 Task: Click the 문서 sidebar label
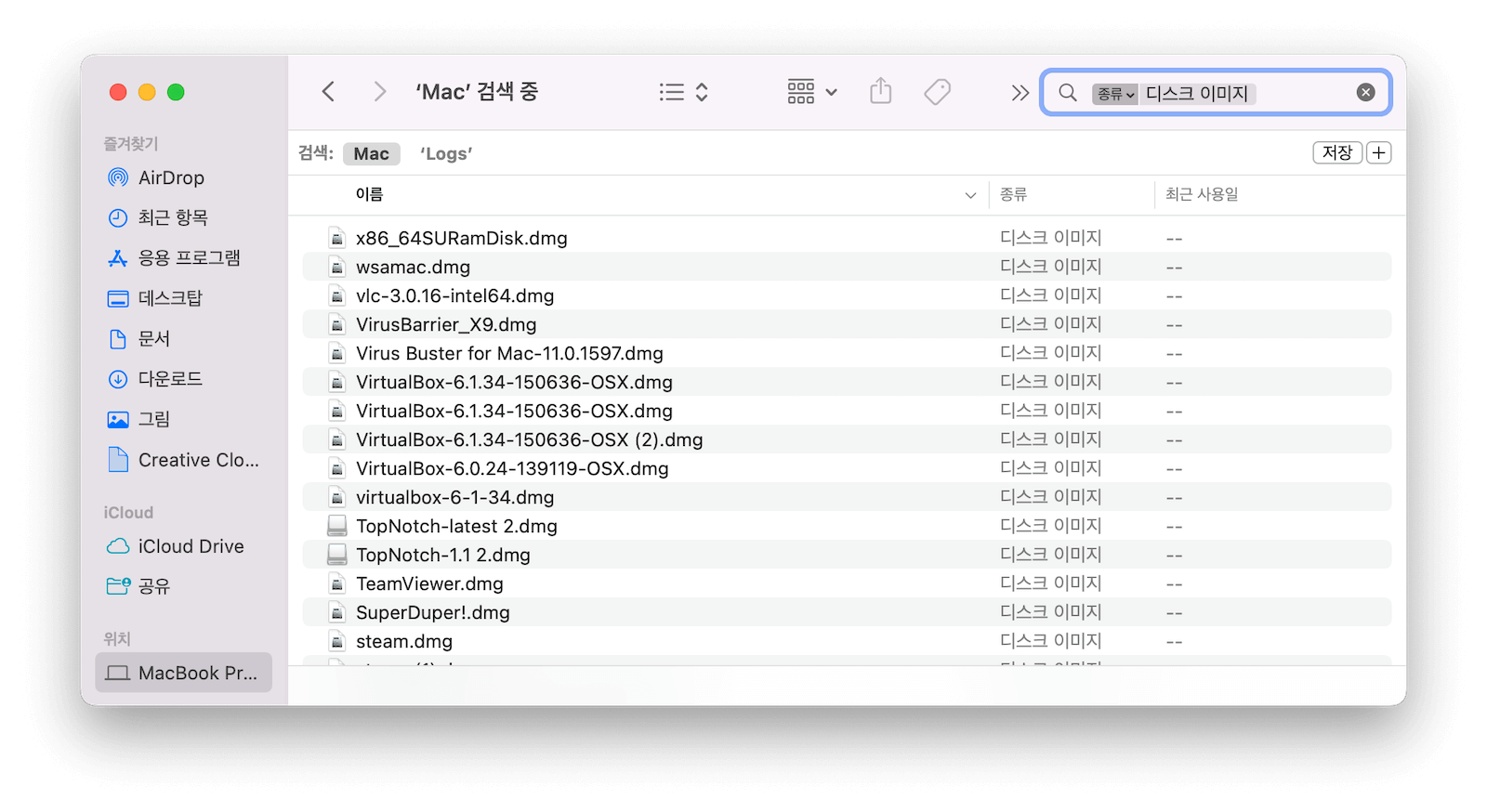click(154, 338)
